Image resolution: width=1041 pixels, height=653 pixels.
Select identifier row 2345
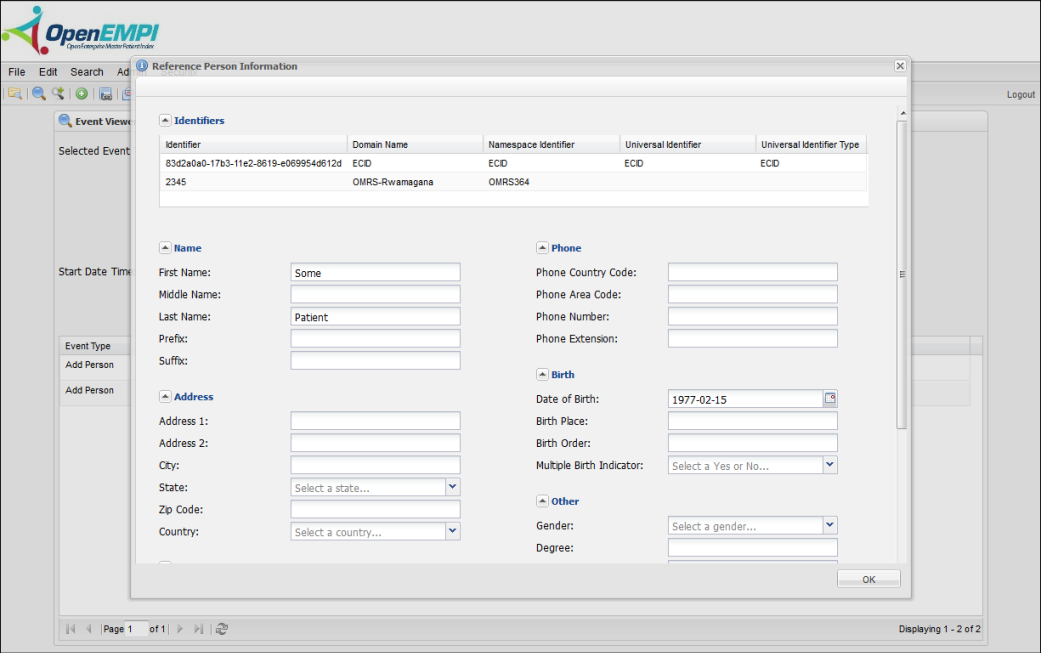click(x=513, y=182)
